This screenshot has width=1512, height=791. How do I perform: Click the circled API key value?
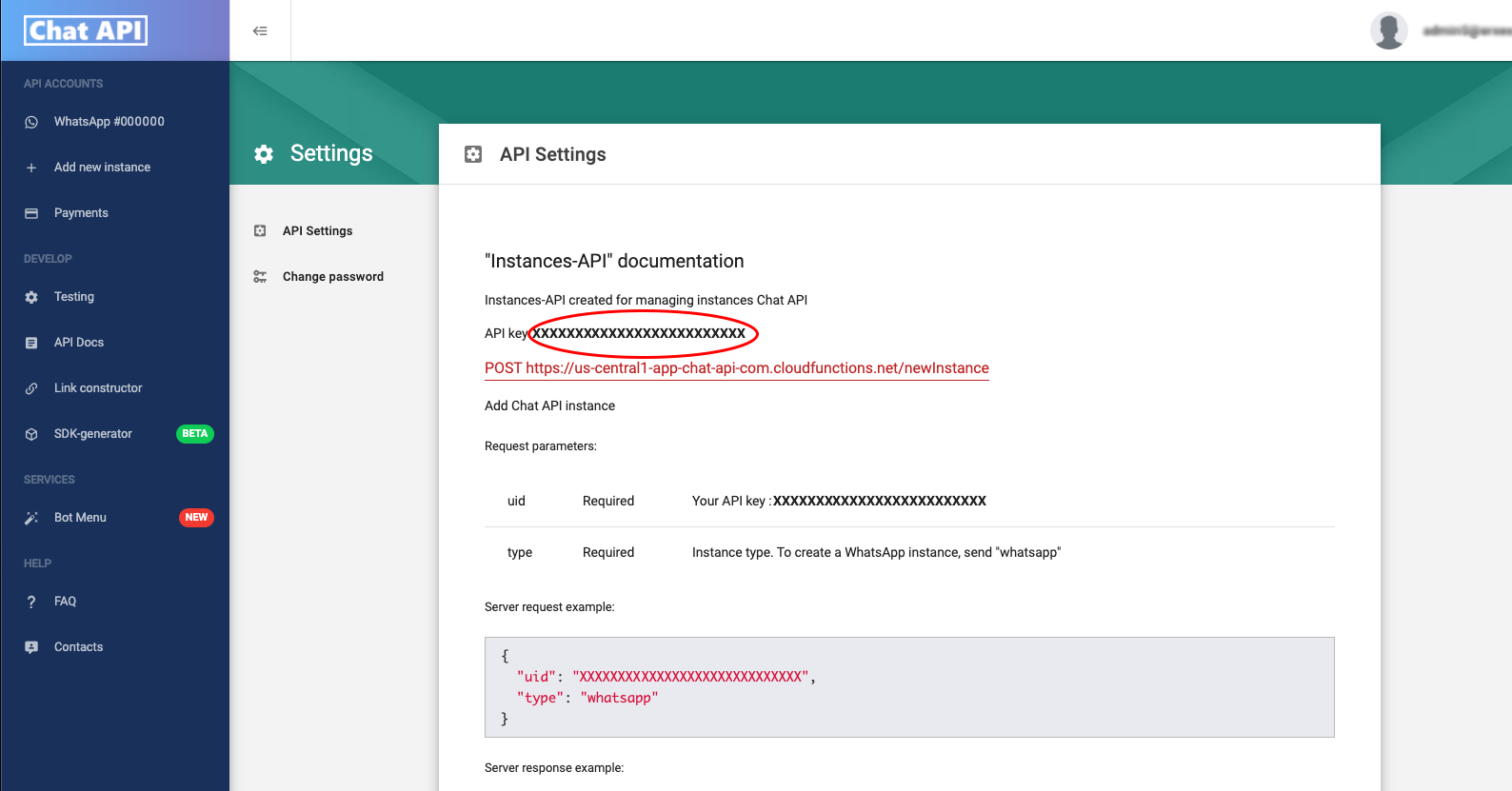[x=639, y=333]
